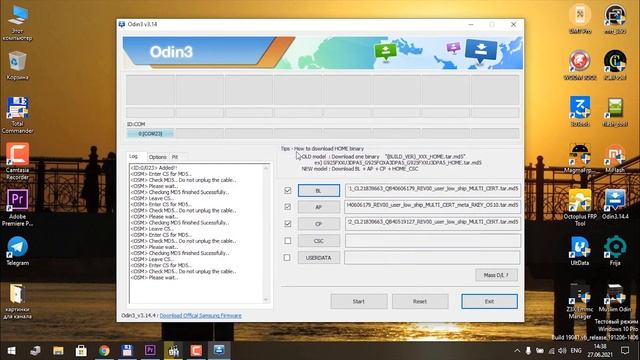
Task: Open the Camtasia Recorder desktop shortcut
Action: tap(17, 161)
